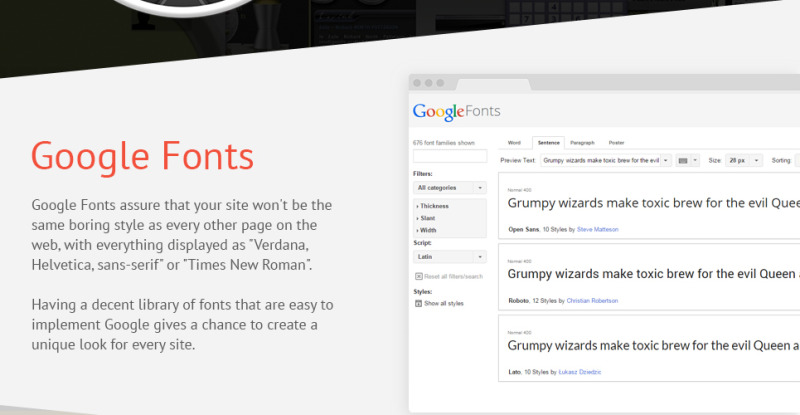The height and width of the screenshot is (415, 800).
Task: Click the 'Preview Text:' label
Action: coord(518,160)
